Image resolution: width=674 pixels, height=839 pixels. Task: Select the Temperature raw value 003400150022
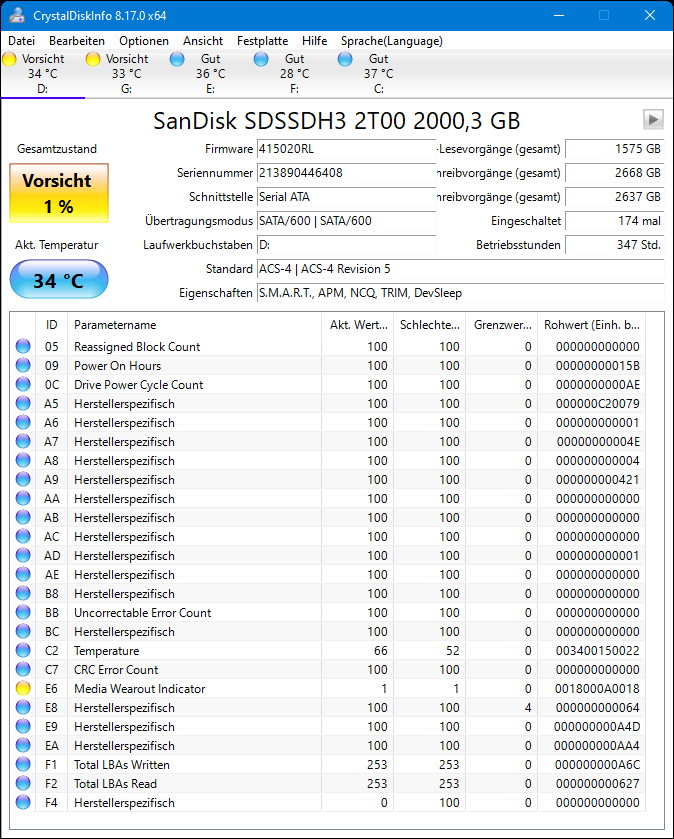click(598, 651)
